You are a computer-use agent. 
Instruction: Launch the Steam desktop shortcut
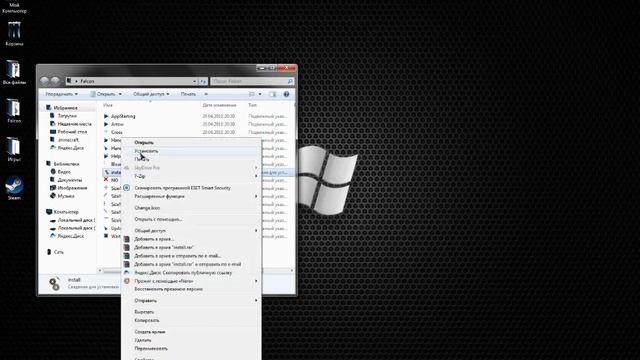14,188
